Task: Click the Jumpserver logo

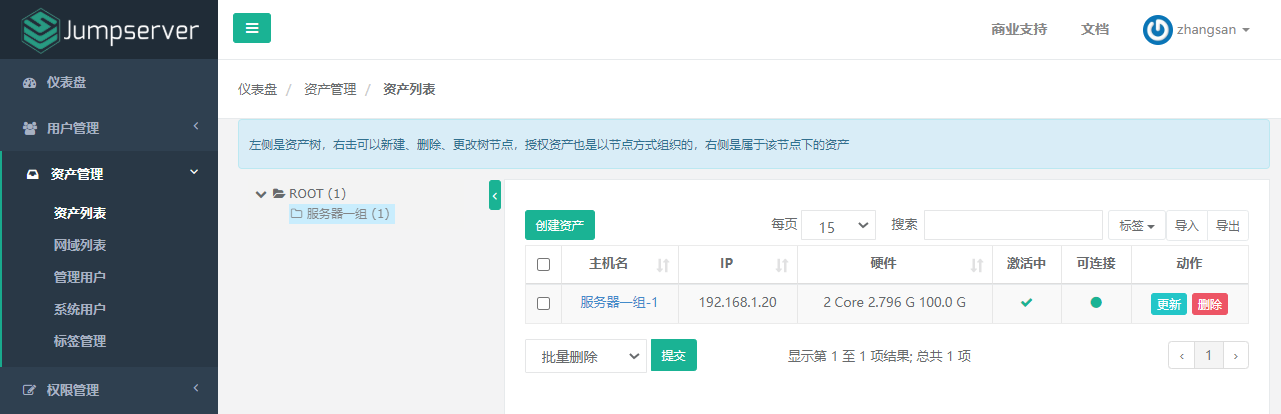Action: click(109, 29)
